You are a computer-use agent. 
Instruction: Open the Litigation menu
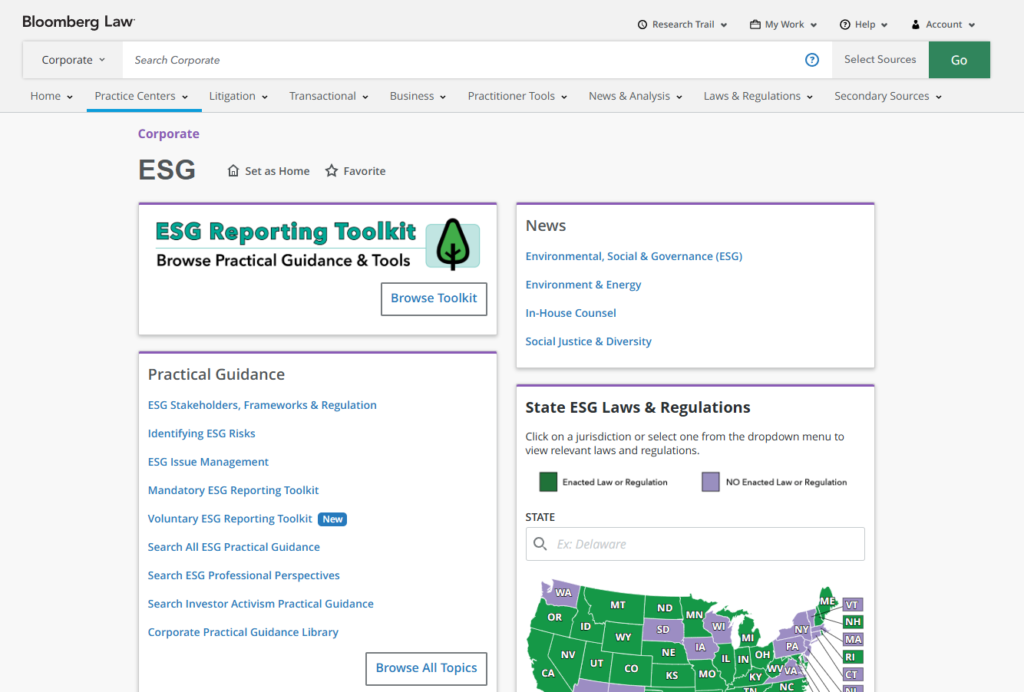click(x=238, y=96)
